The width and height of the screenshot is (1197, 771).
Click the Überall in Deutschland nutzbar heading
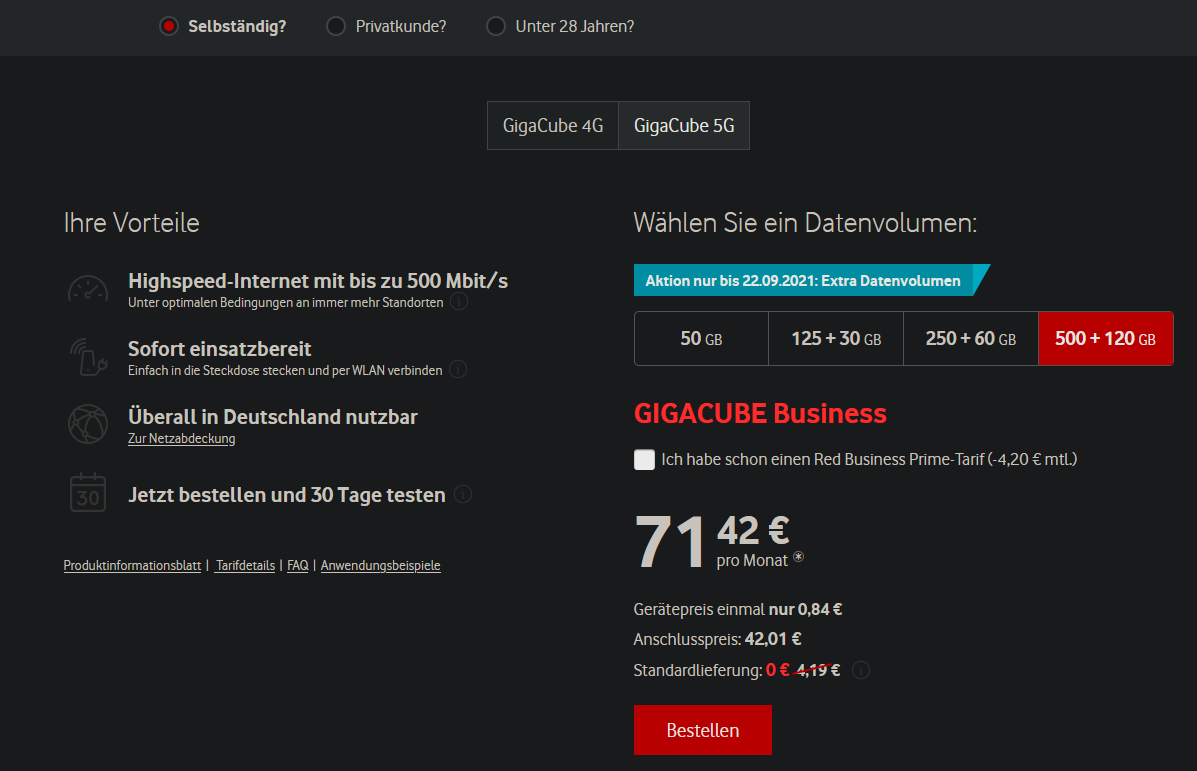point(273,417)
